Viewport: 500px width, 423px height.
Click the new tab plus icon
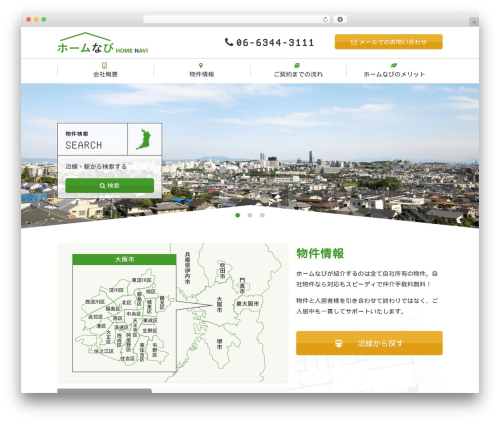[x=474, y=22]
